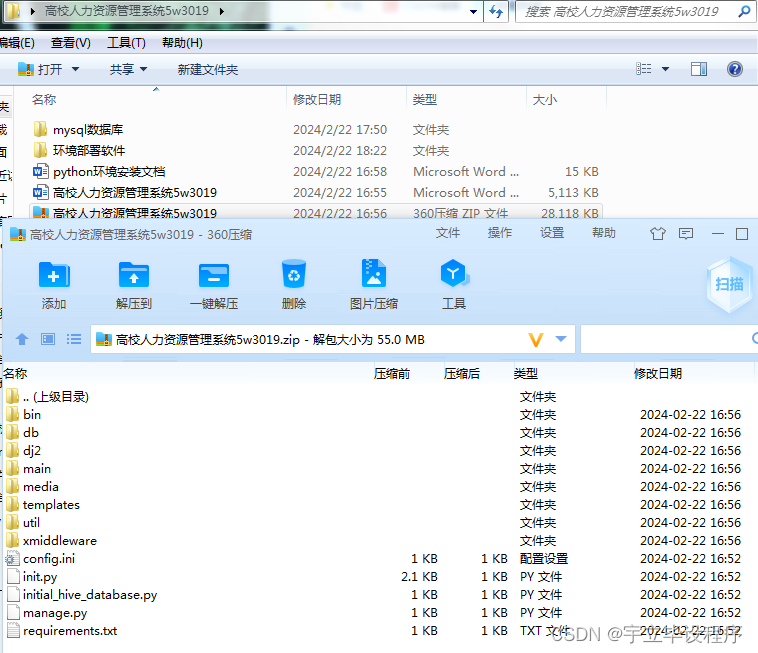
Task: Select the 高校人力资源管理系统5w3019 Word document row
Action: tap(316, 192)
